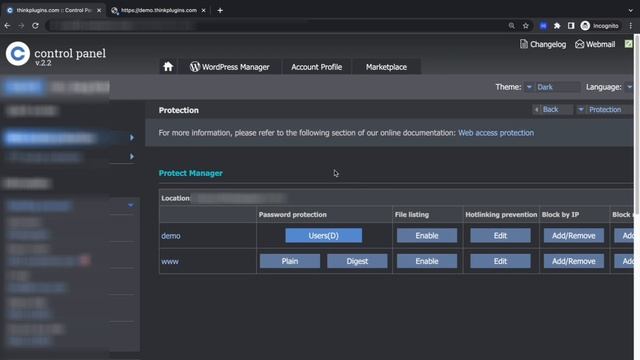The width and height of the screenshot is (640, 360).
Task: Click the green edit icon at top right
Action: (629, 44)
